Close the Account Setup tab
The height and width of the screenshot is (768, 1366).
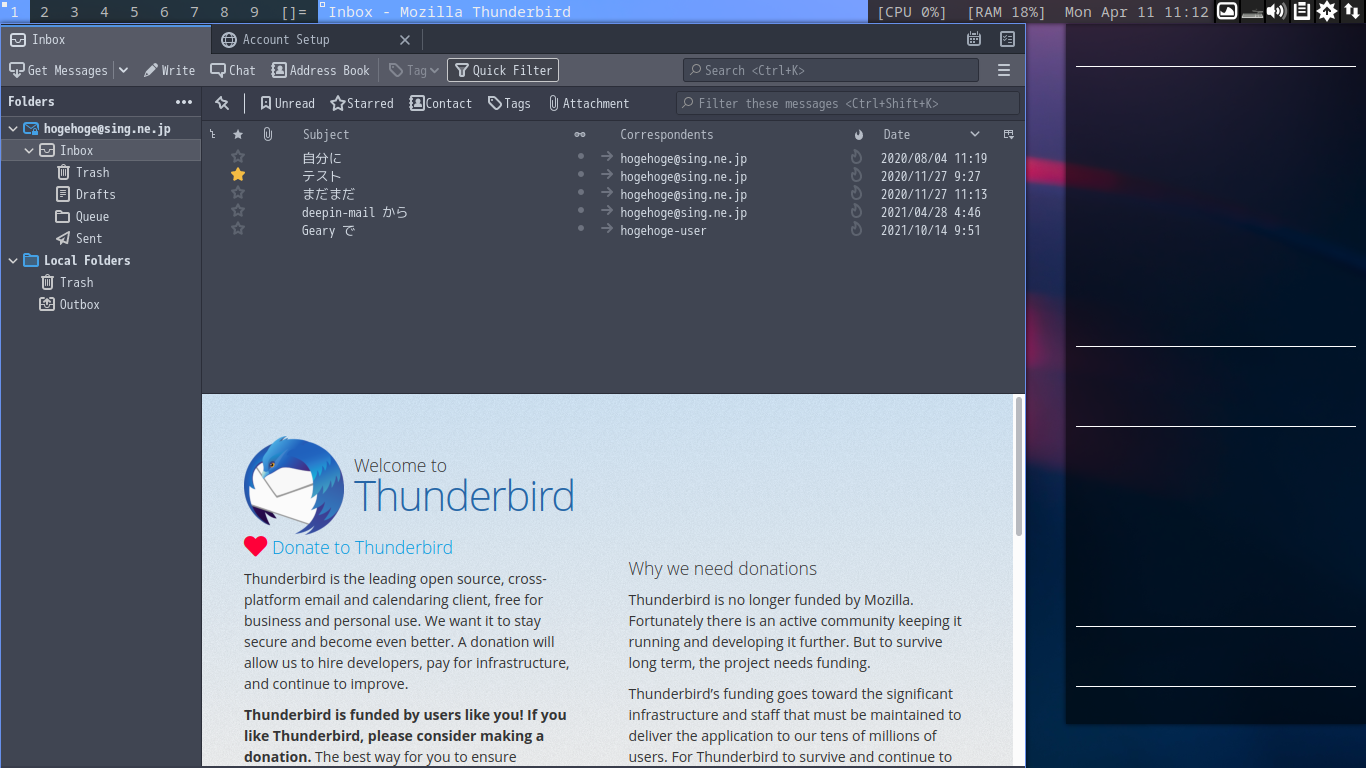405,40
